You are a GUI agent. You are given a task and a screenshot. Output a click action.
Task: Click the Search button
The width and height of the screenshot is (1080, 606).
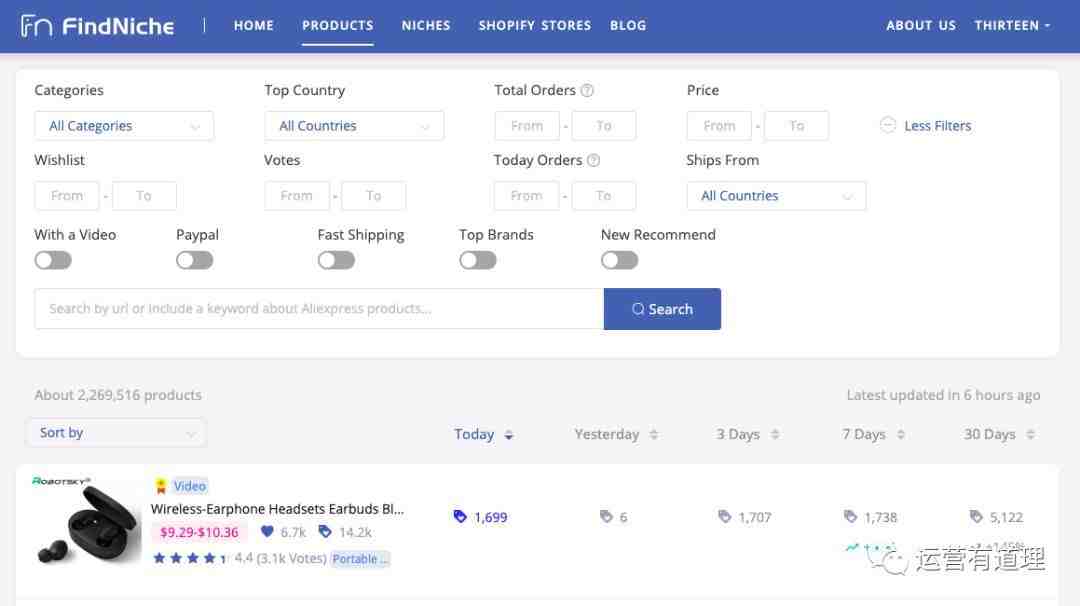[x=663, y=309]
